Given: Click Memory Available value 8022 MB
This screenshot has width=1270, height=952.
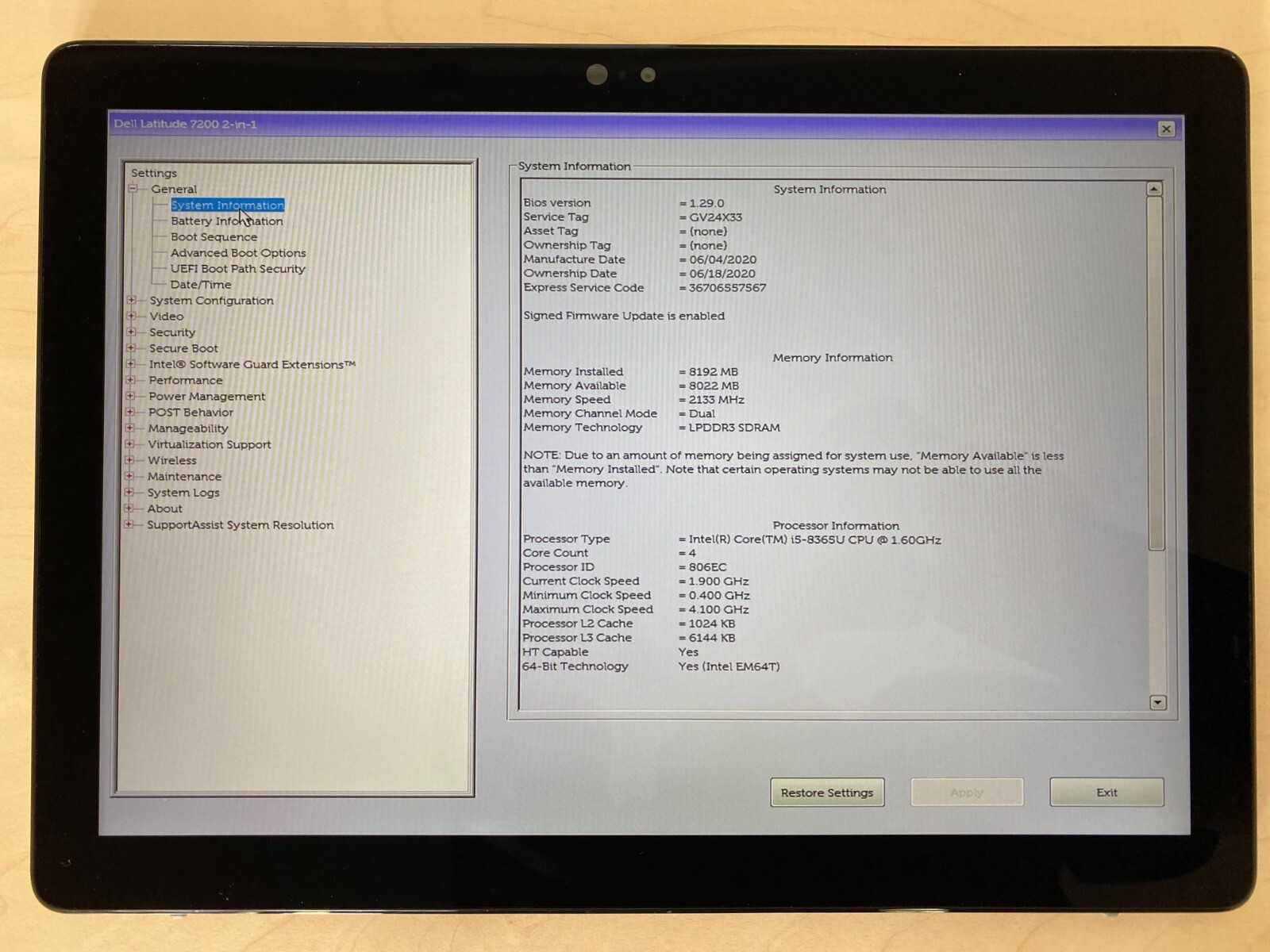Looking at the screenshot, I should [x=714, y=386].
